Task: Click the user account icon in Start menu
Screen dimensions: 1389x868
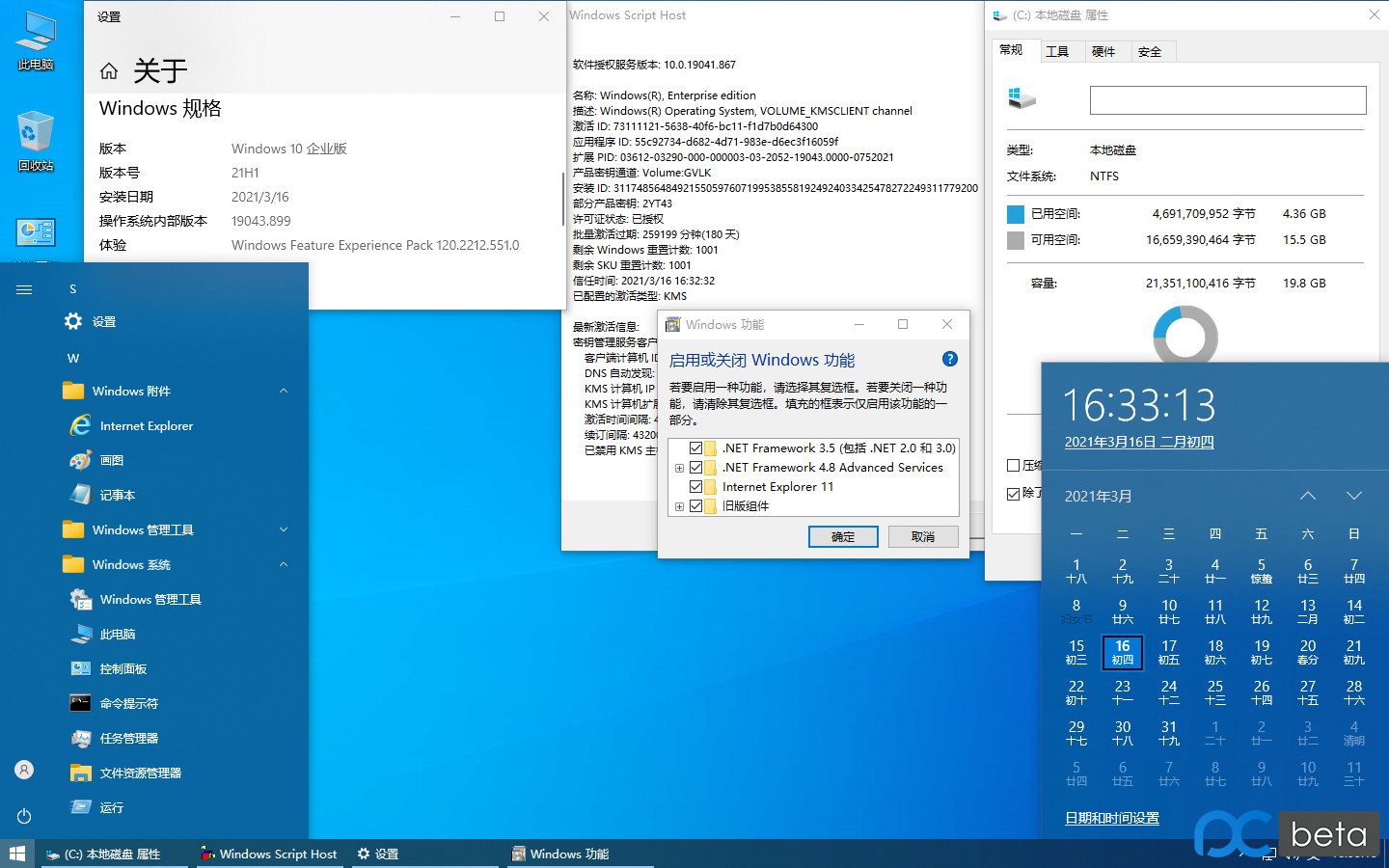Action: pos(24,770)
